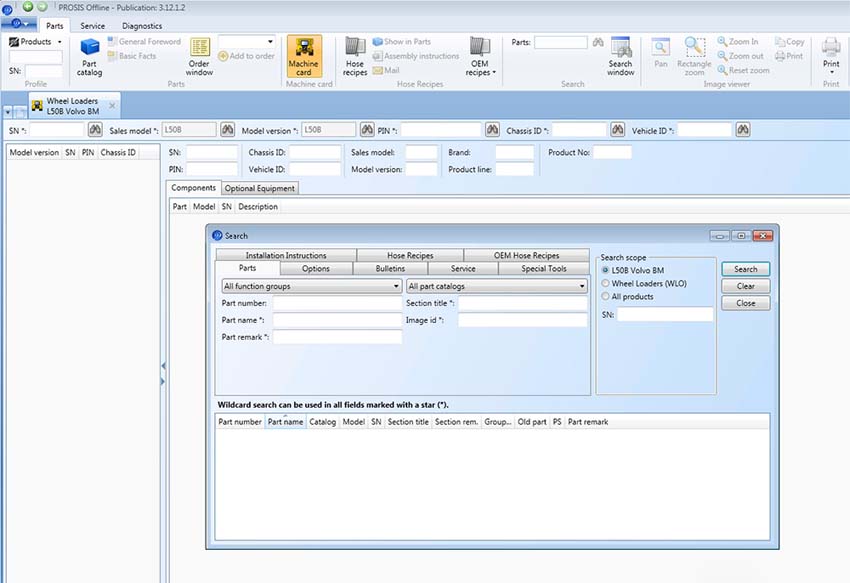850x583 pixels.
Task: Click Basic Facts in the Parts group
Action: coord(132,56)
